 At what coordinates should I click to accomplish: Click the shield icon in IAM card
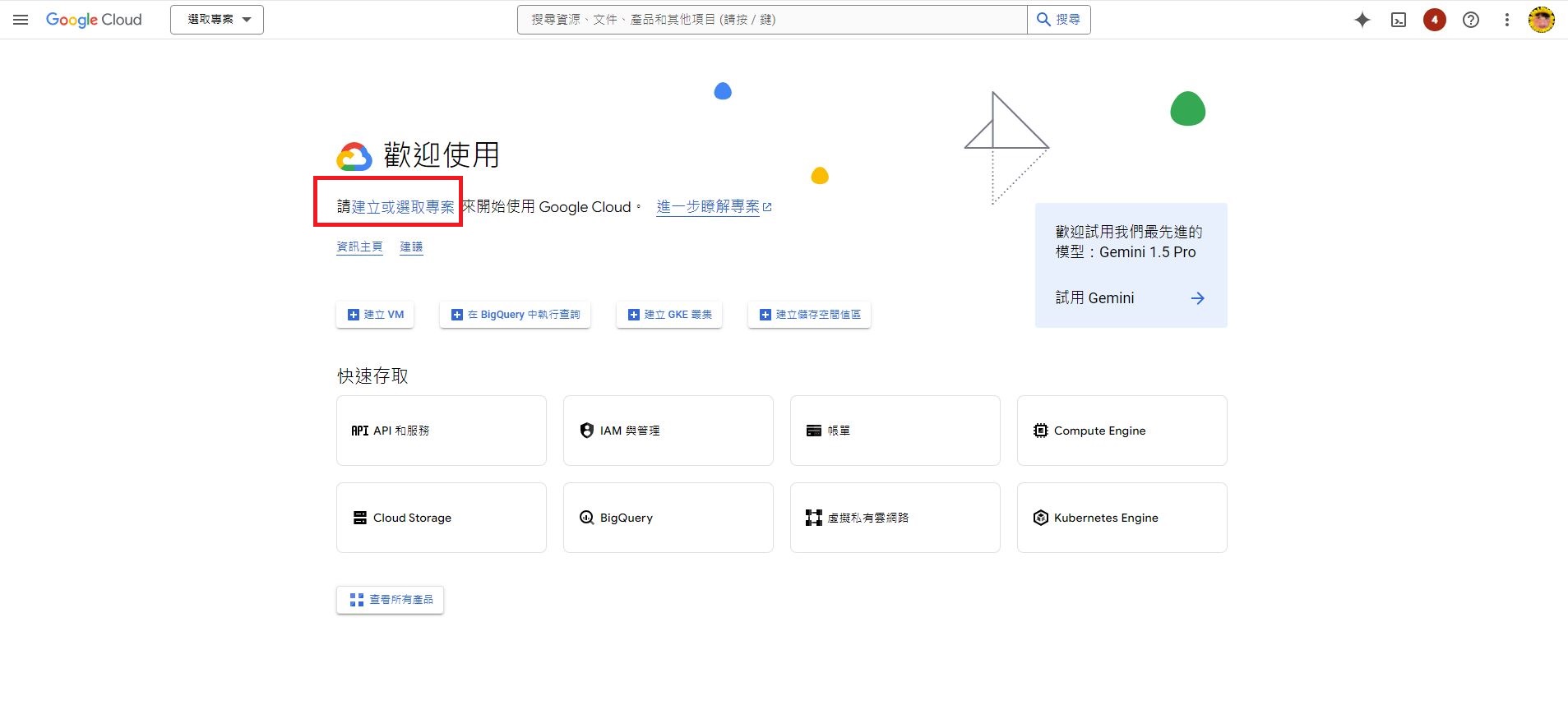pos(587,431)
